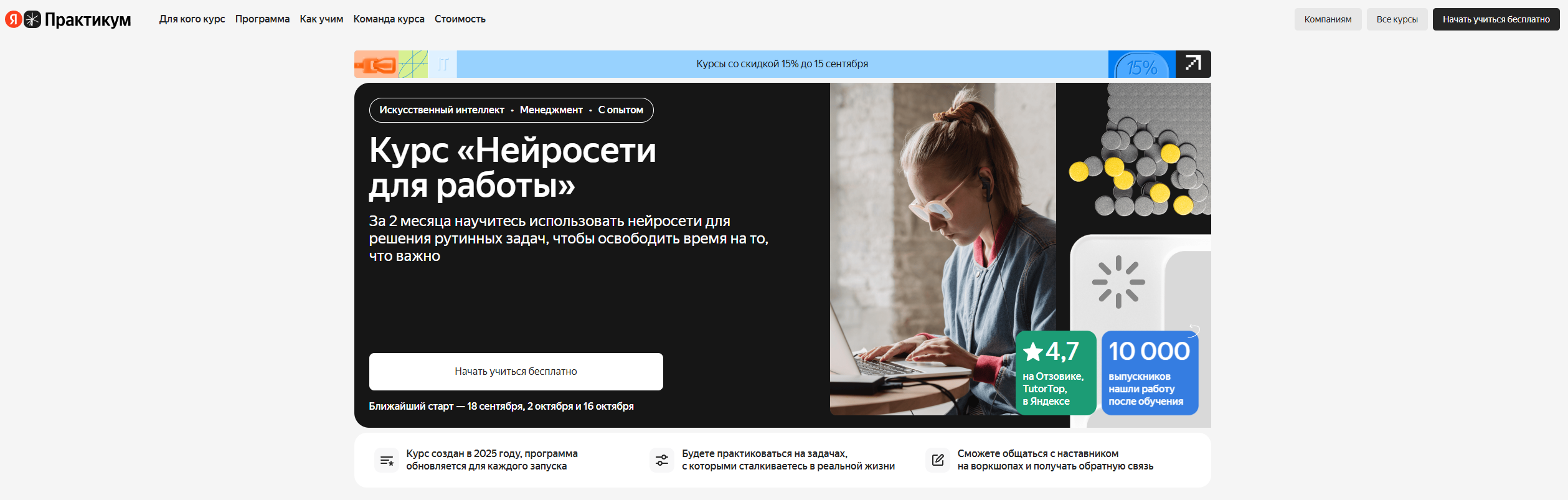
Task: Select "Как учим" in the navigation
Action: tap(321, 19)
